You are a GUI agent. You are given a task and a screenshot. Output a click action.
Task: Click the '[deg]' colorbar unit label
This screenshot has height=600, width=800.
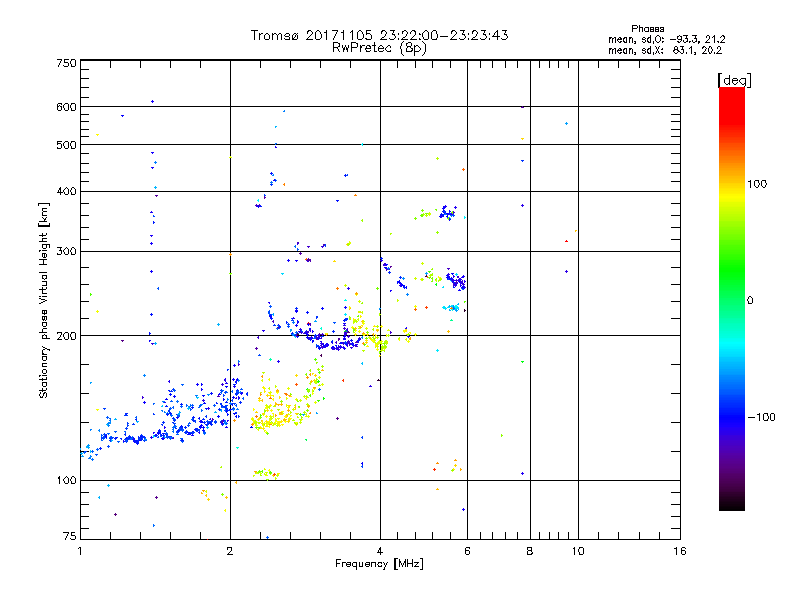734,80
